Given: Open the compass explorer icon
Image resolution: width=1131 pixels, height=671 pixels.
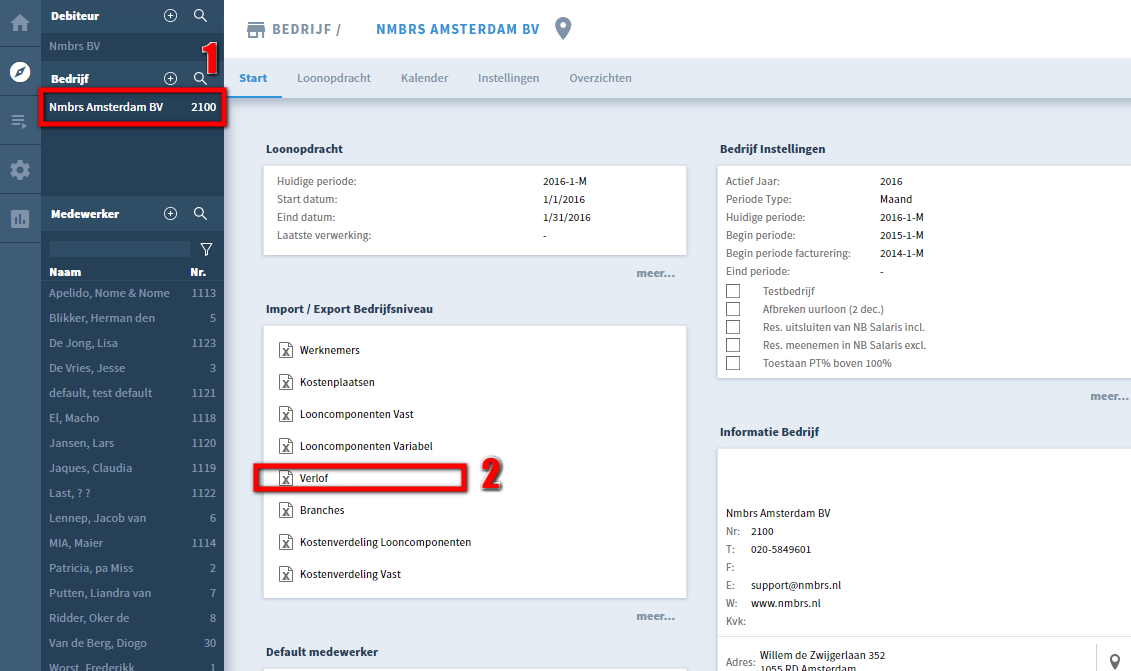Looking at the screenshot, I should pyautogui.click(x=20, y=72).
